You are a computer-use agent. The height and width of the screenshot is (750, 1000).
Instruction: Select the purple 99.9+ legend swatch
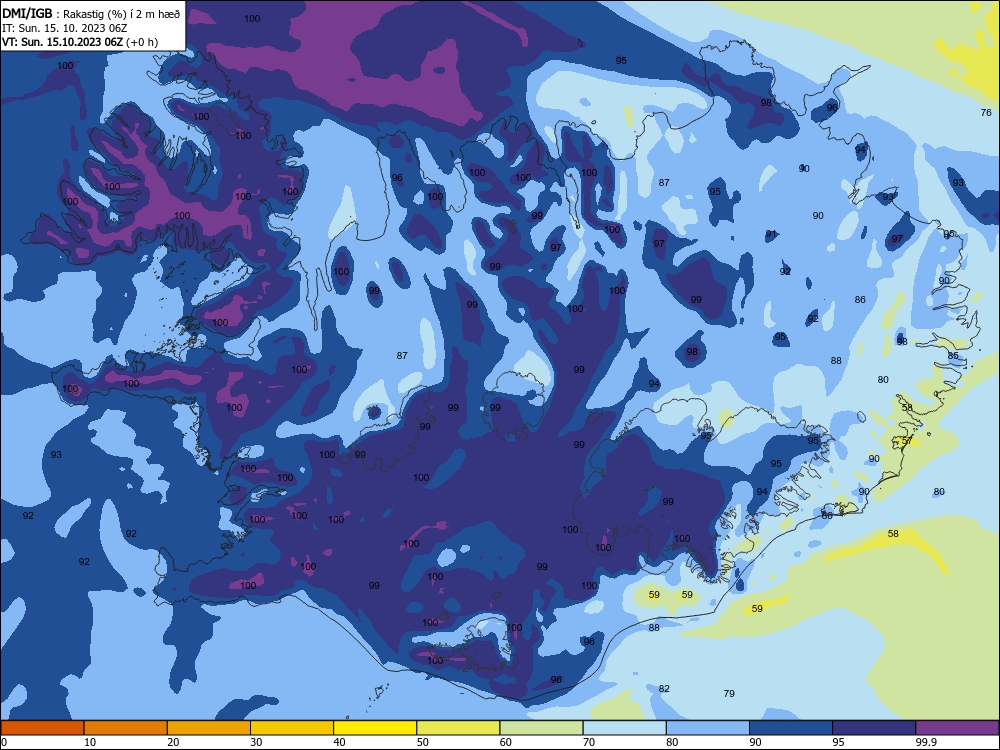(x=957, y=728)
